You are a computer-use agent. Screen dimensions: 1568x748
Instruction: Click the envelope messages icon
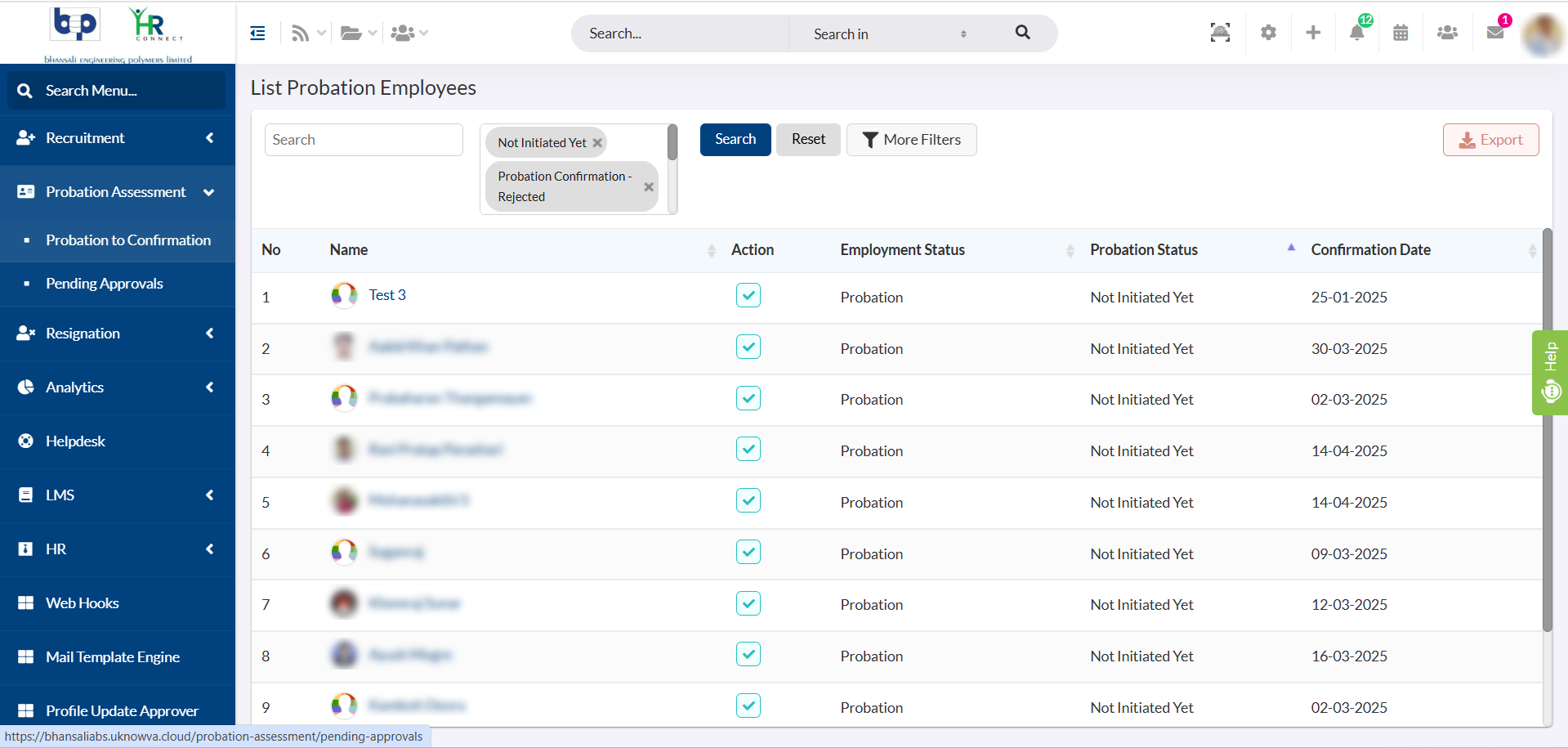tap(1494, 33)
